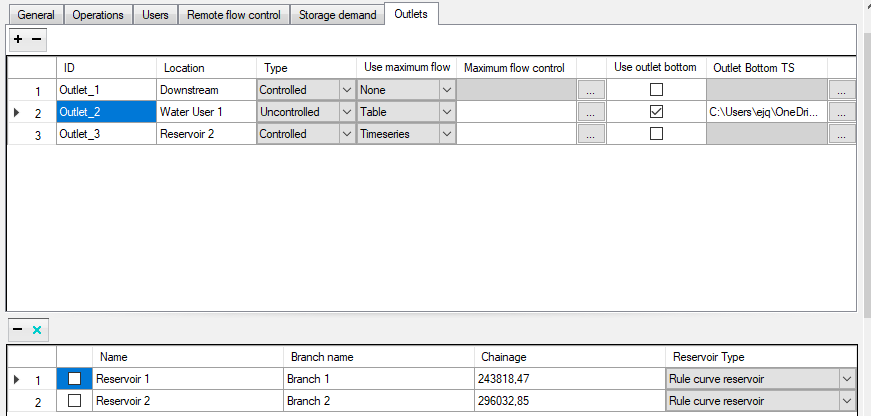Click chainage value 296032,85

(570, 400)
